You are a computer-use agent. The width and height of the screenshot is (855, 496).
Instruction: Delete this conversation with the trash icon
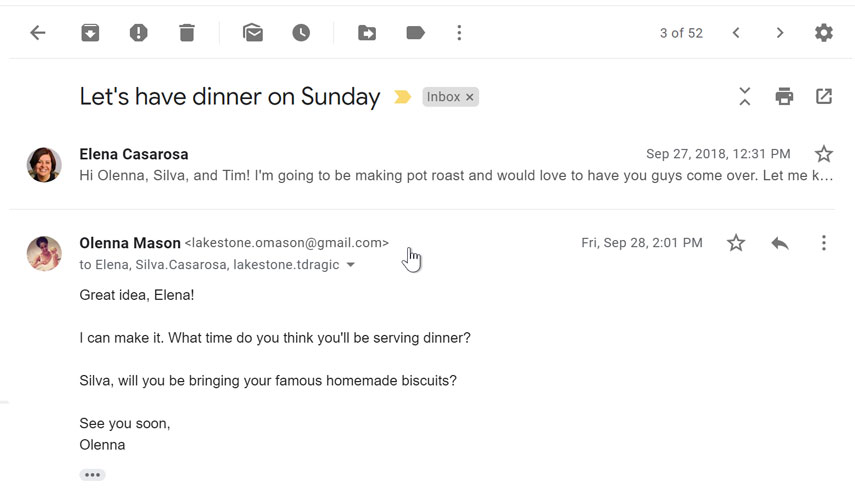pos(187,33)
